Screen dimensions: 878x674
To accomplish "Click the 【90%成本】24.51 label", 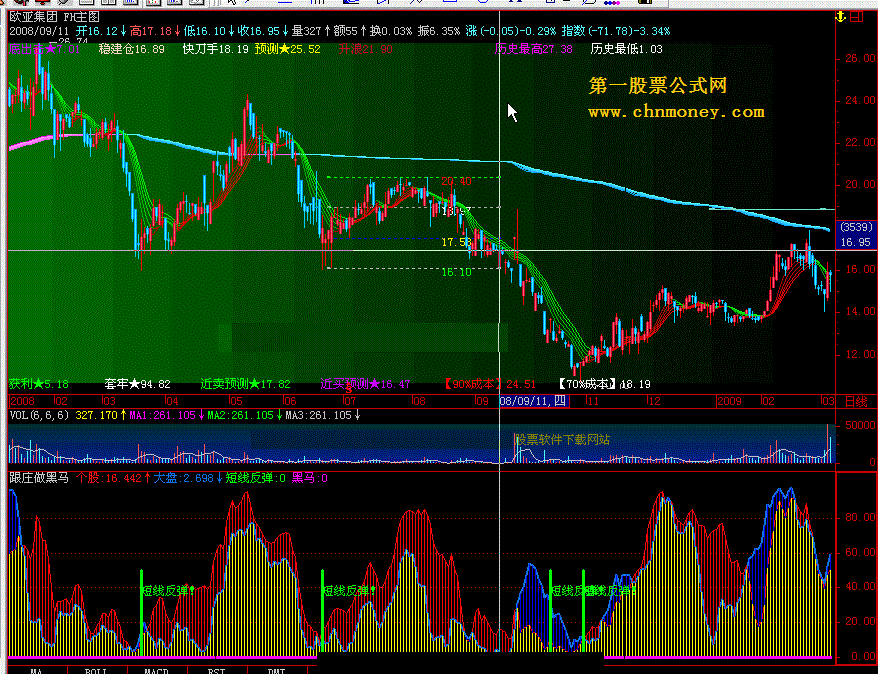I will click(x=489, y=385).
